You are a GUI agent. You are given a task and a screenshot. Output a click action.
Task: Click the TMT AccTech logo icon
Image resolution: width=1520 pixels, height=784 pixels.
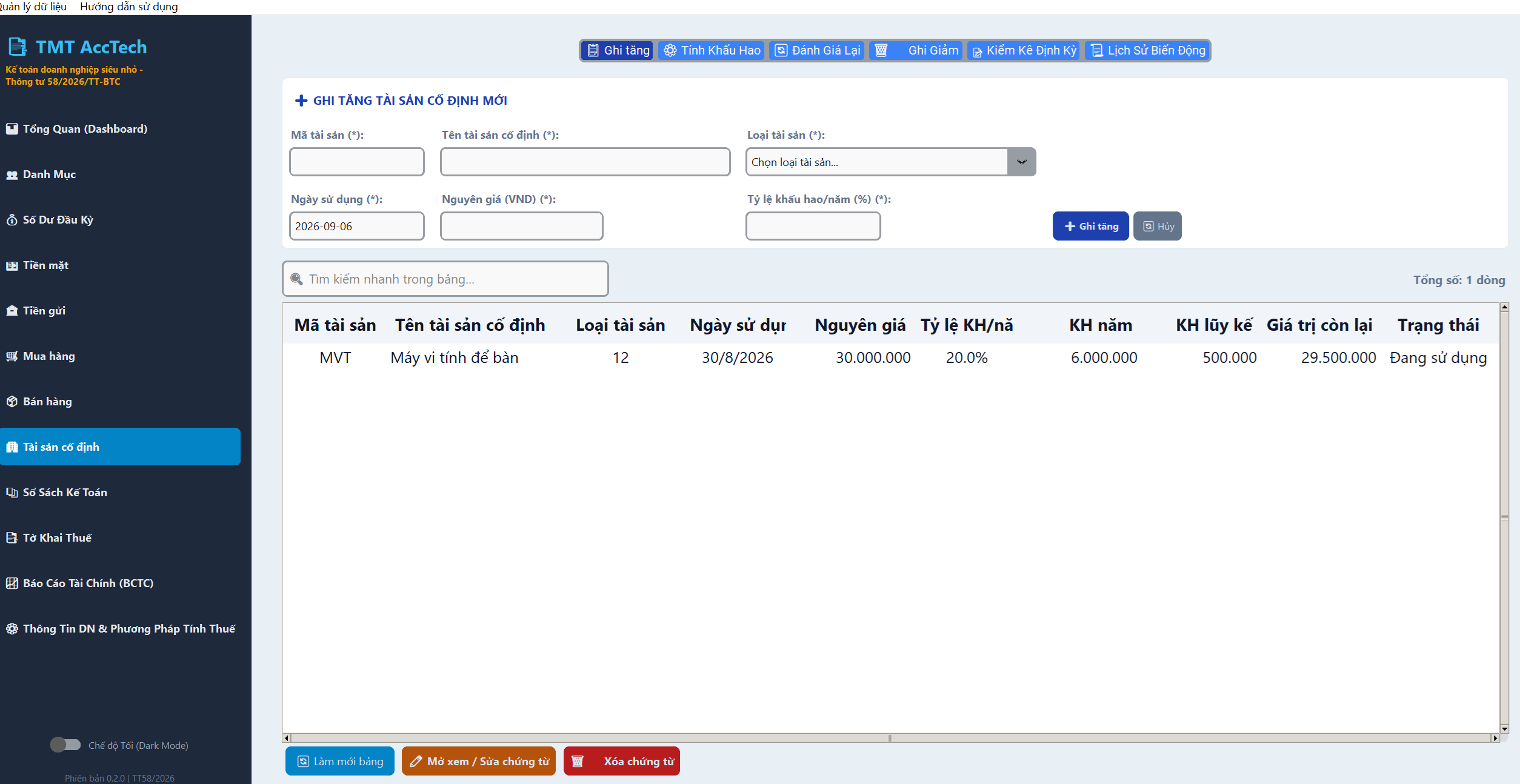(18, 47)
